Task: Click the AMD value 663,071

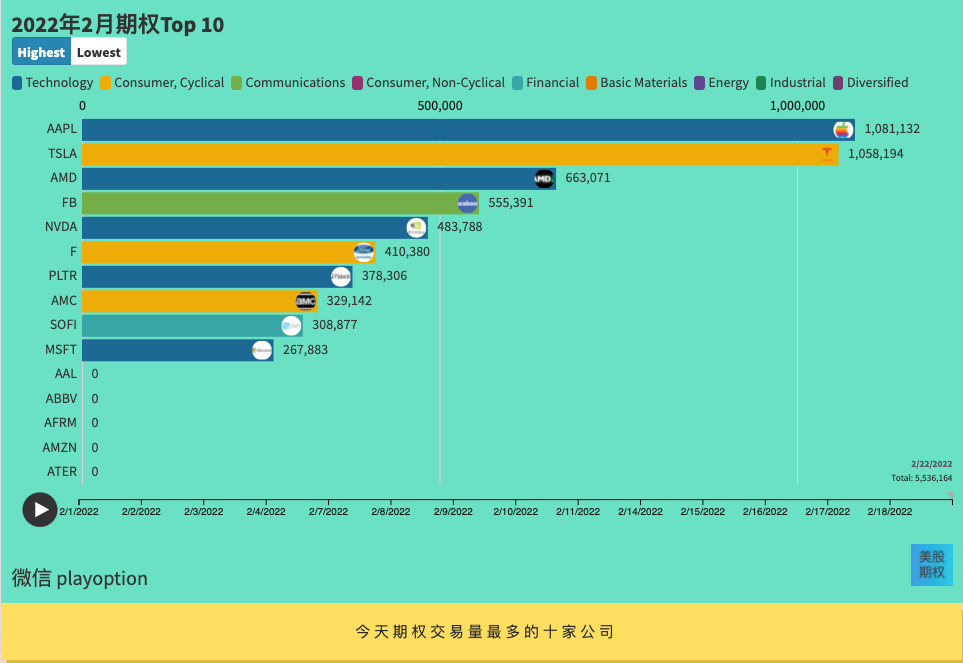Action: click(x=588, y=178)
